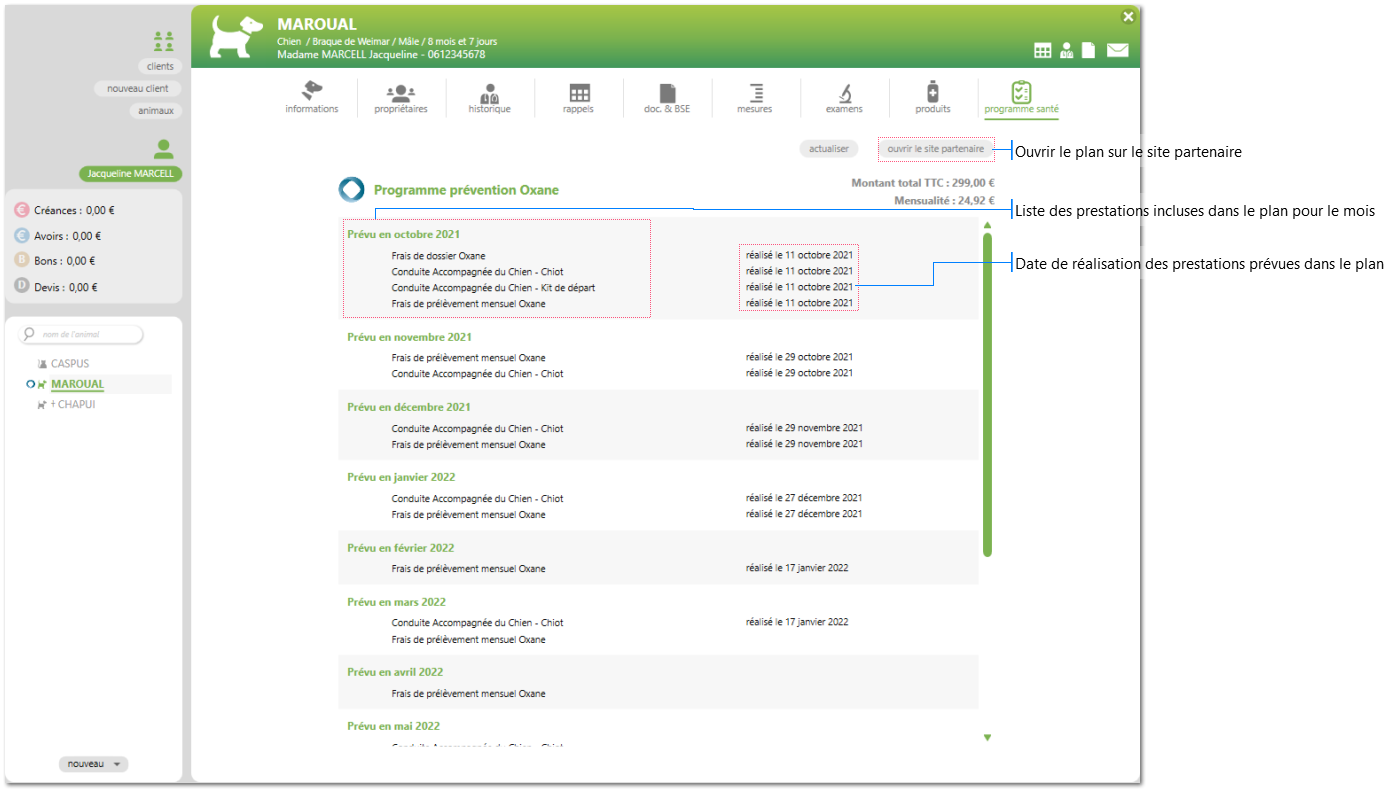Open the nouveau dropdown at sidebar bottom
Viewport: 1397px width, 792px height.
pos(93,764)
